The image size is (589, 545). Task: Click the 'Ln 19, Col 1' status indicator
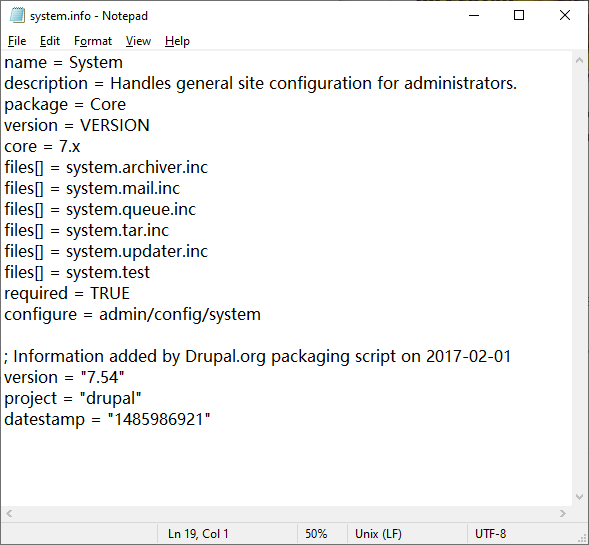pos(198,534)
